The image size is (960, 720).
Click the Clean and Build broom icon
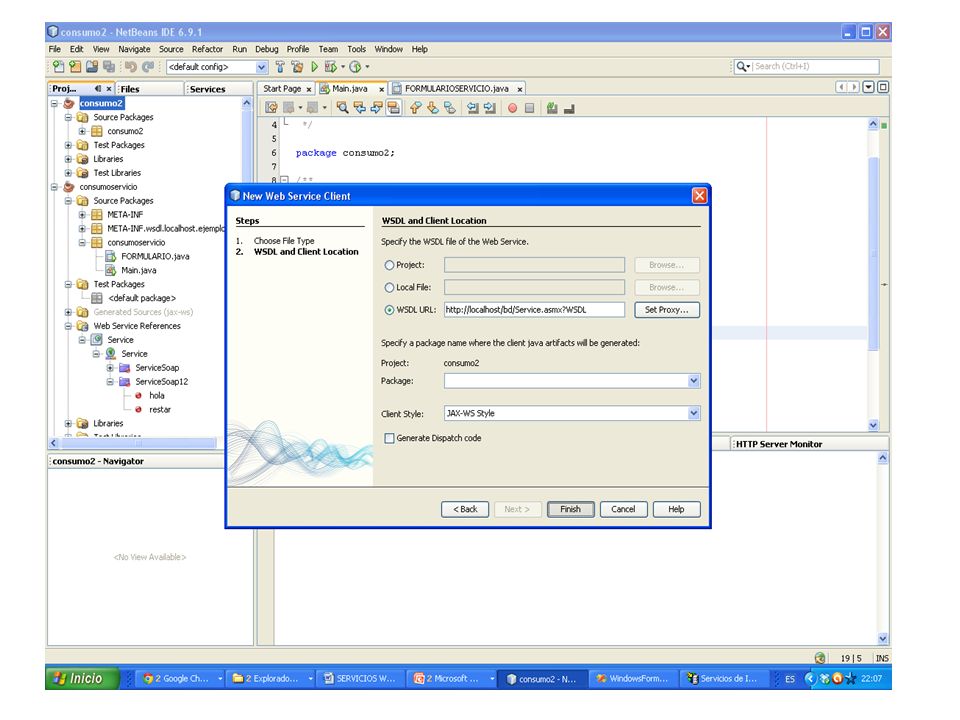pos(297,66)
